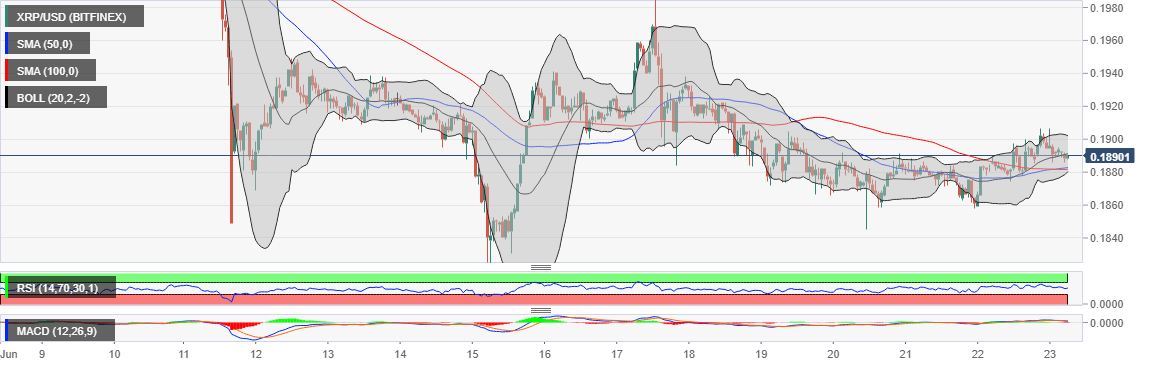Click the pane divider handle above MACD panel
The image size is (1153, 367).
(x=541, y=311)
